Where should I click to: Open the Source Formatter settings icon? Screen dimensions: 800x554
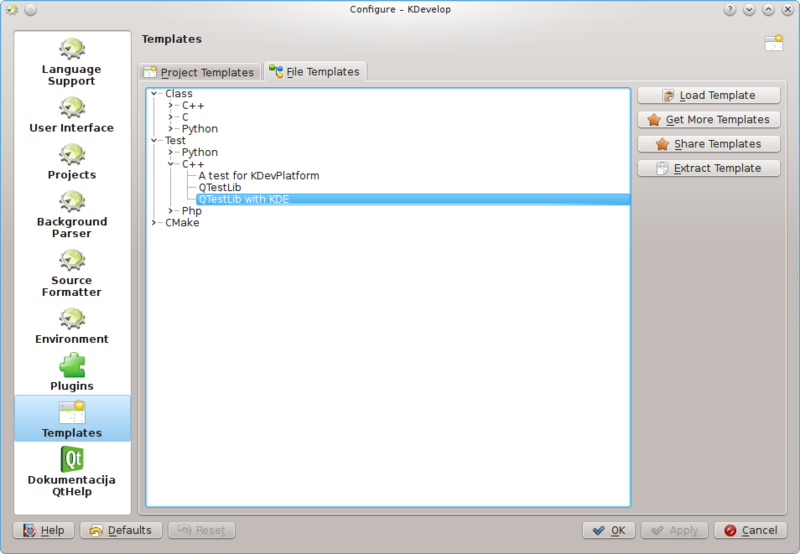click(72, 260)
